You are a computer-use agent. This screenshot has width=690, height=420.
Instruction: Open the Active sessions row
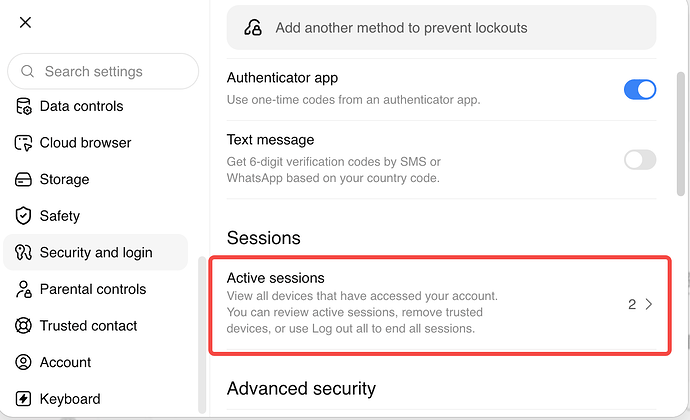click(x=440, y=305)
